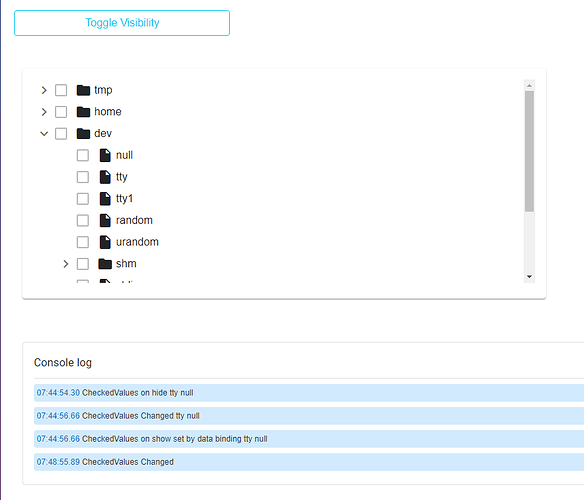Click the tty1 file icon
The width and height of the screenshot is (584, 500).
(105, 199)
